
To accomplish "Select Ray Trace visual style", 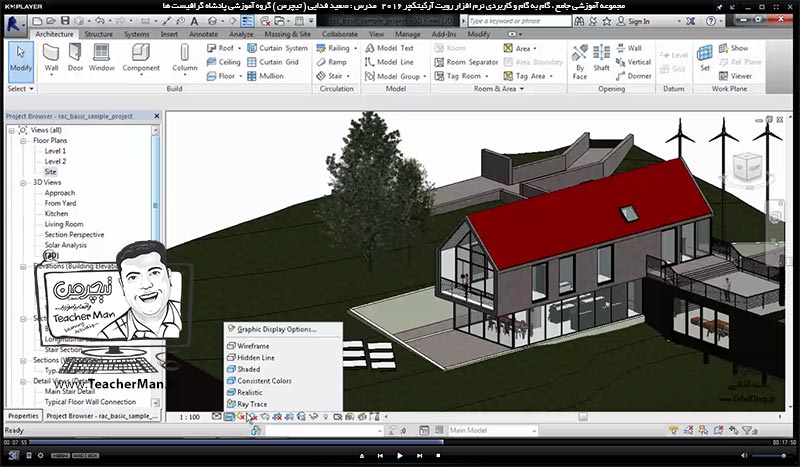I will pos(252,404).
